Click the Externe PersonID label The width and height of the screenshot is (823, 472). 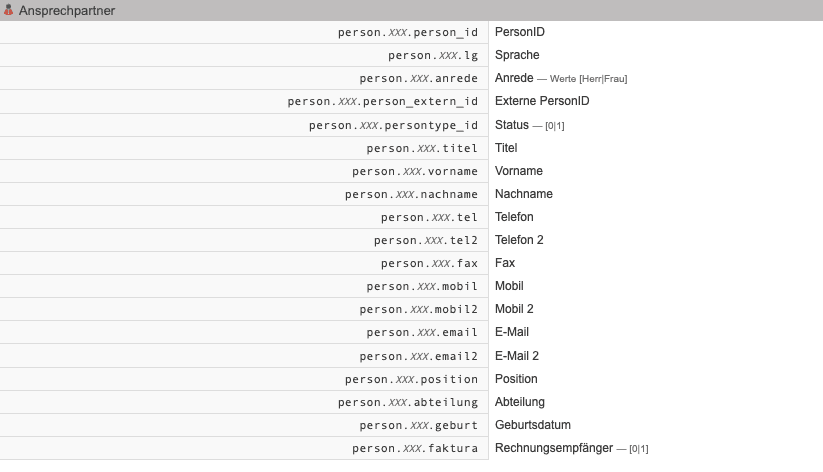pos(542,101)
